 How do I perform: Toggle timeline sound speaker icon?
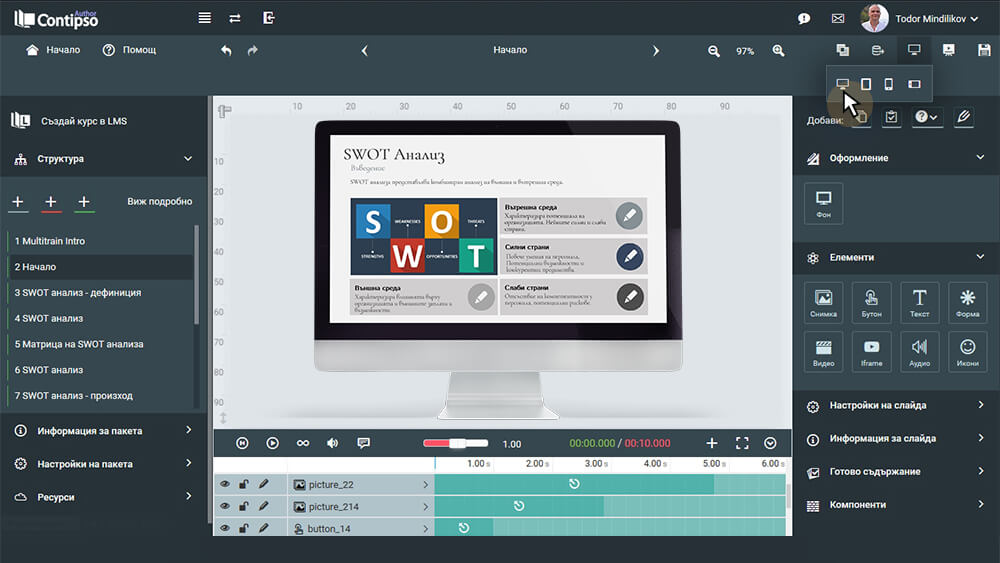[x=332, y=443]
